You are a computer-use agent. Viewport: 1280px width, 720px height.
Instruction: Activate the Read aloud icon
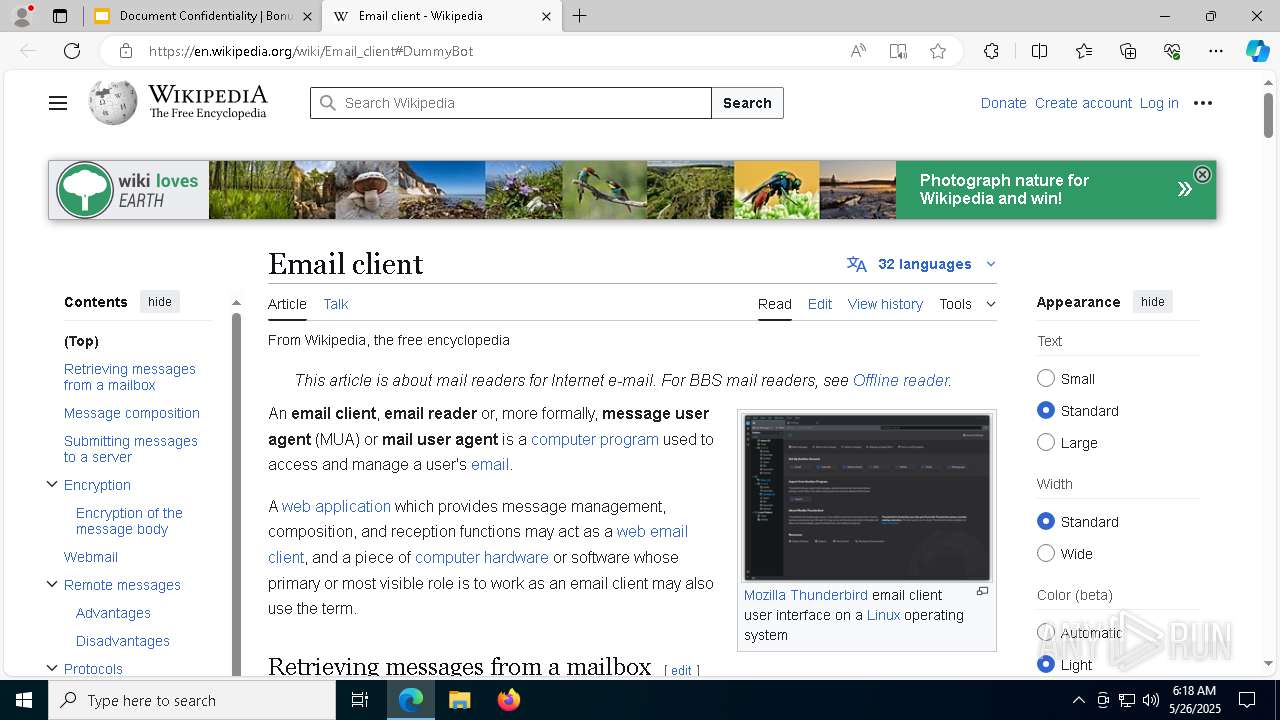(858, 51)
